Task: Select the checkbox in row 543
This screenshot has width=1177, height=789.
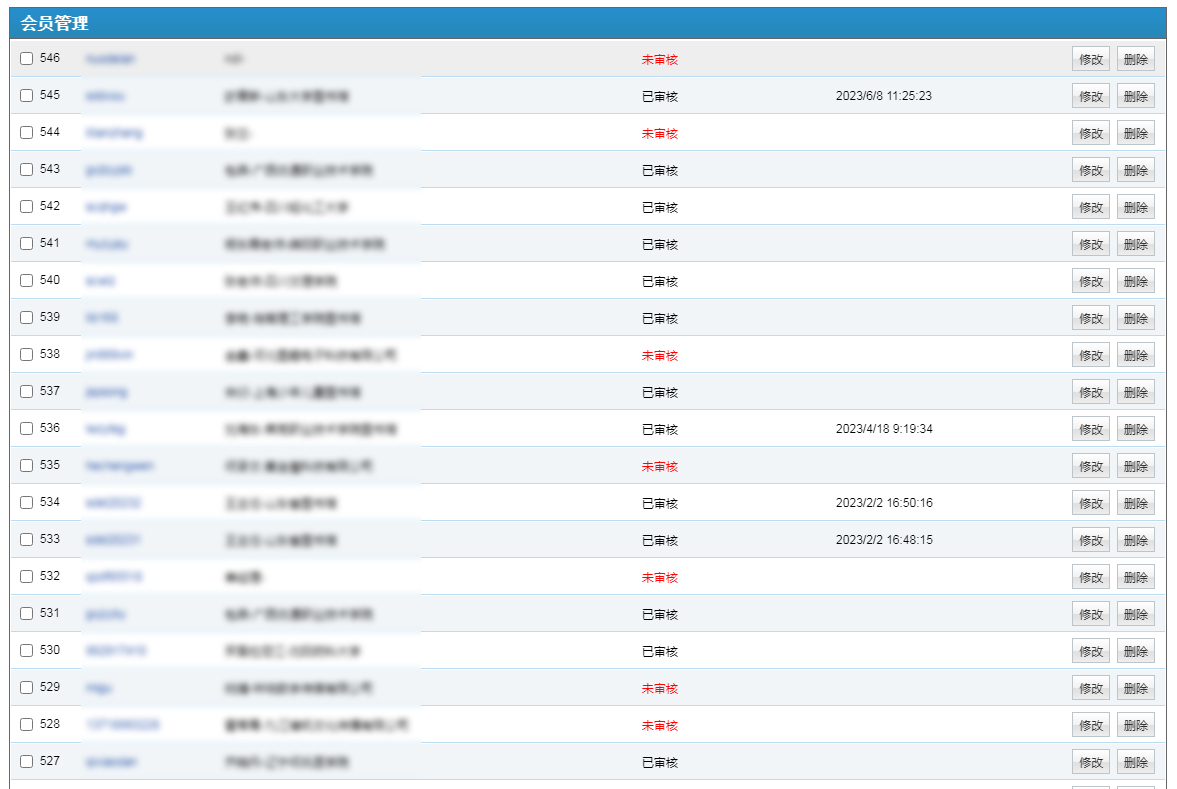Action: tap(26, 170)
